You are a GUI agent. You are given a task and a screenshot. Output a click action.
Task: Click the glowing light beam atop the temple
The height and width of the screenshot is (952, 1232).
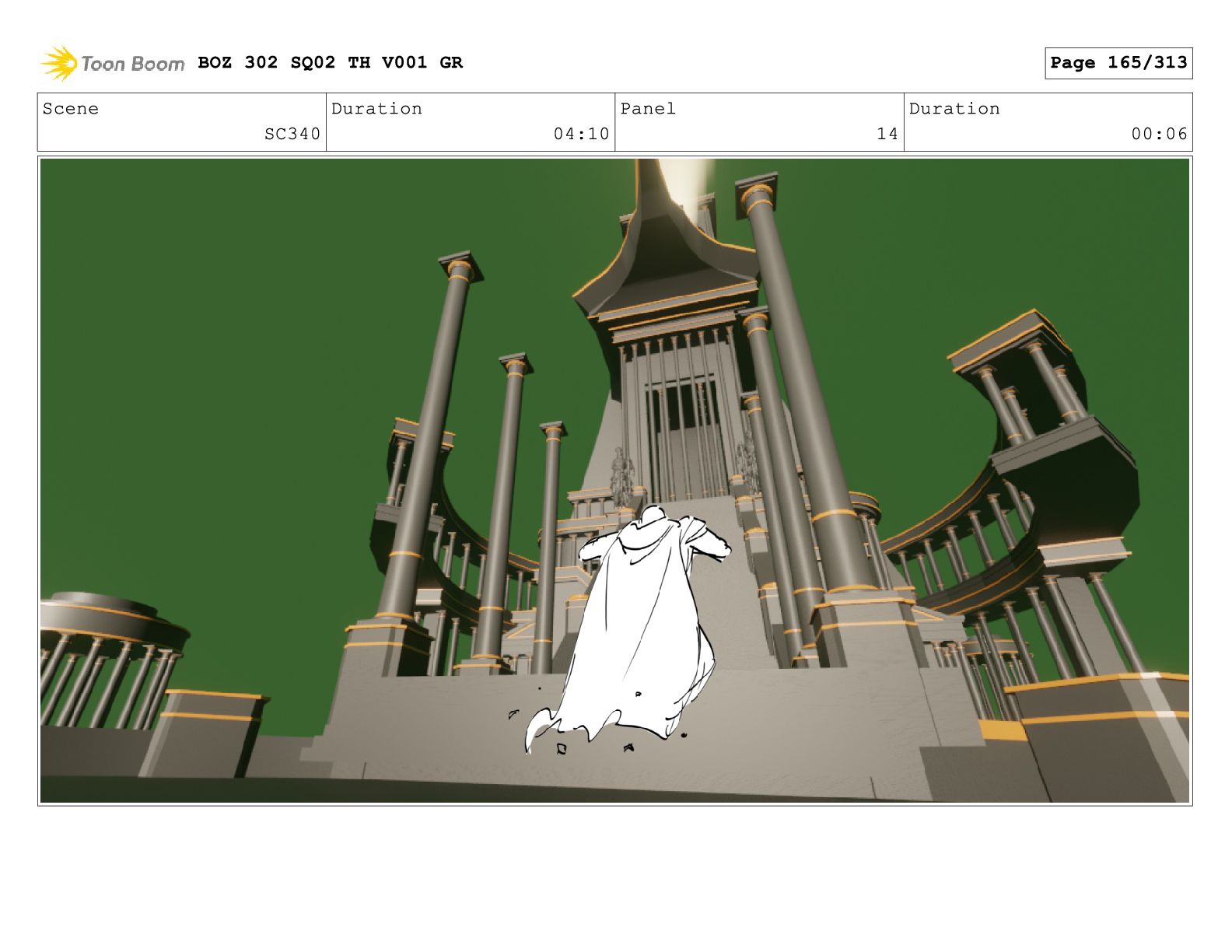[x=684, y=179]
